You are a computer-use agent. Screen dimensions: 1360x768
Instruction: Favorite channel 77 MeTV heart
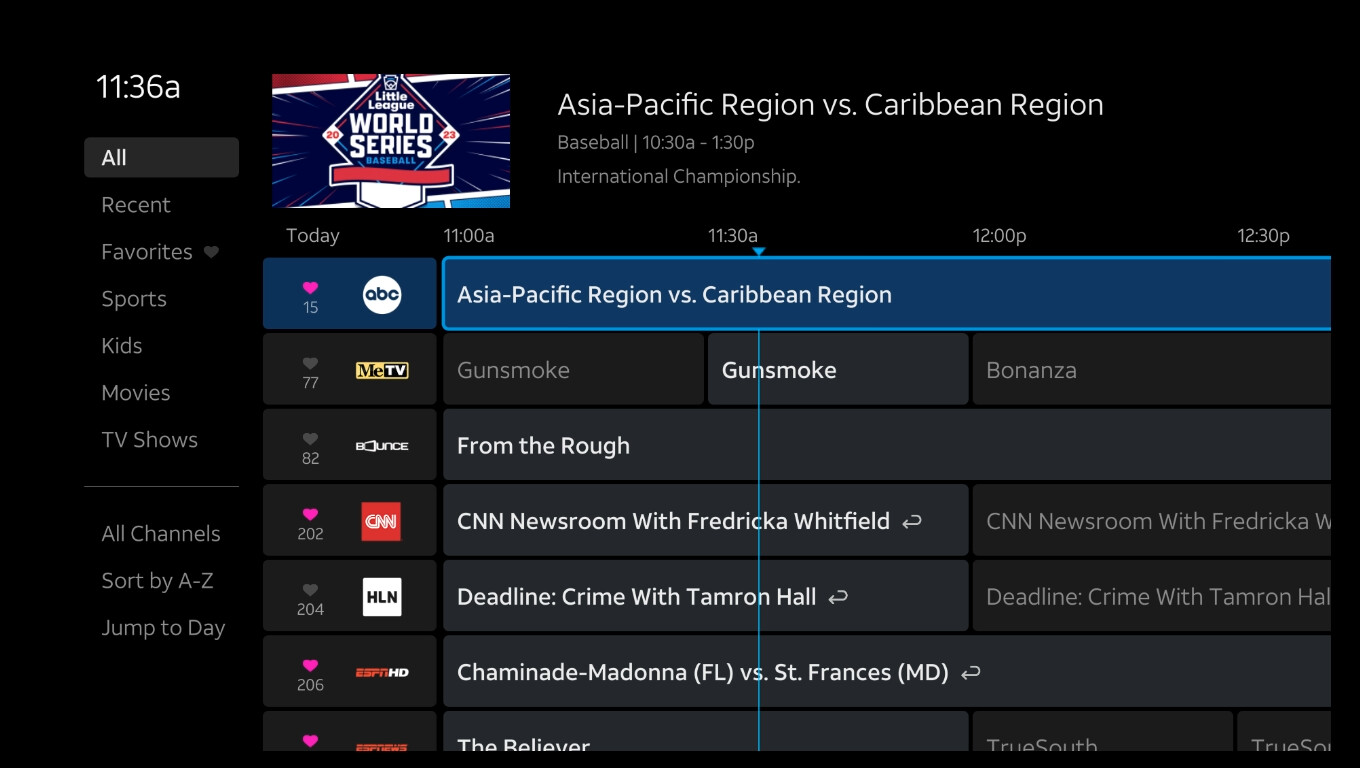click(x=310, y=364)
